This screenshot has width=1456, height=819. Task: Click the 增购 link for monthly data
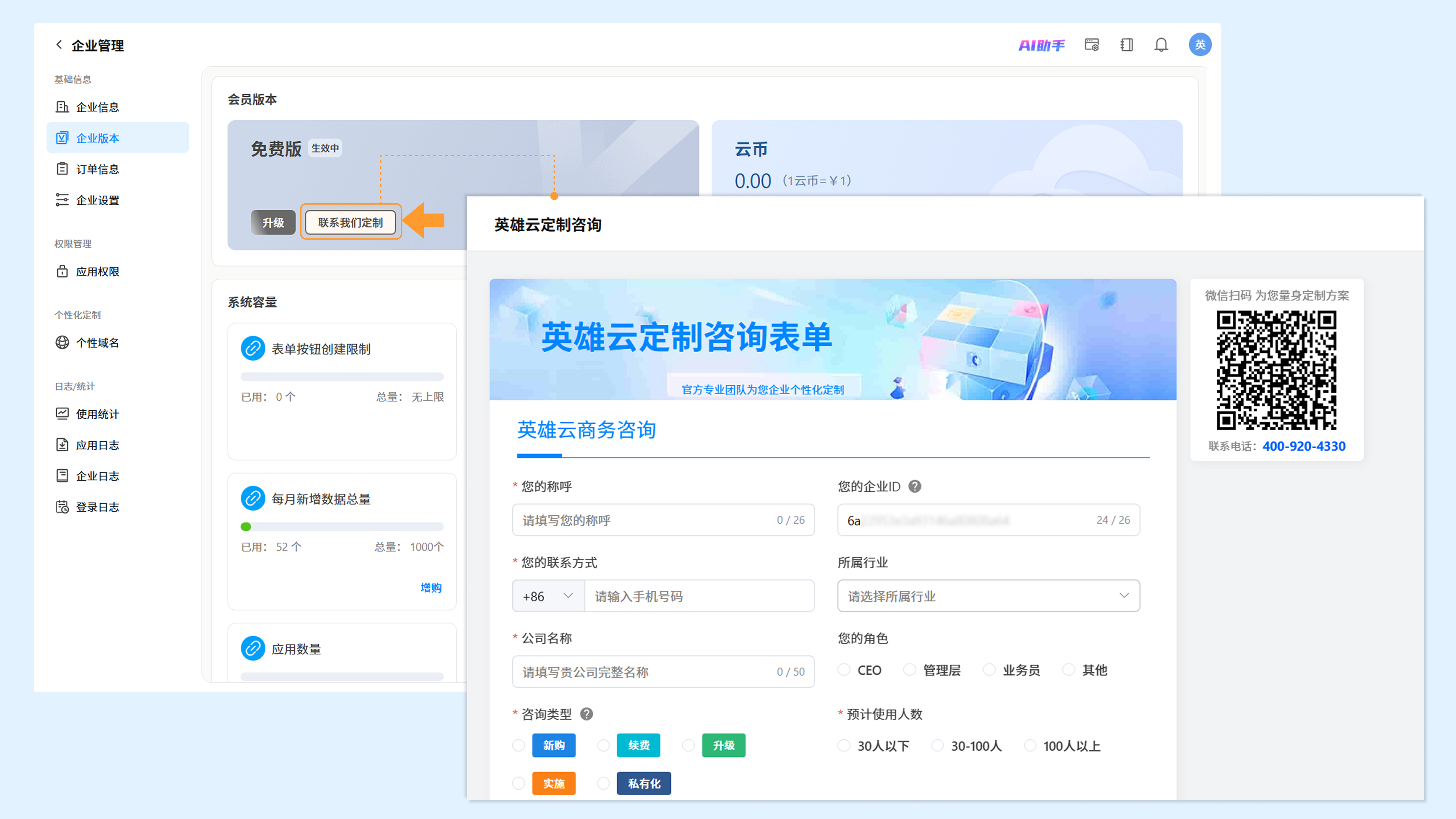(431, 588)
